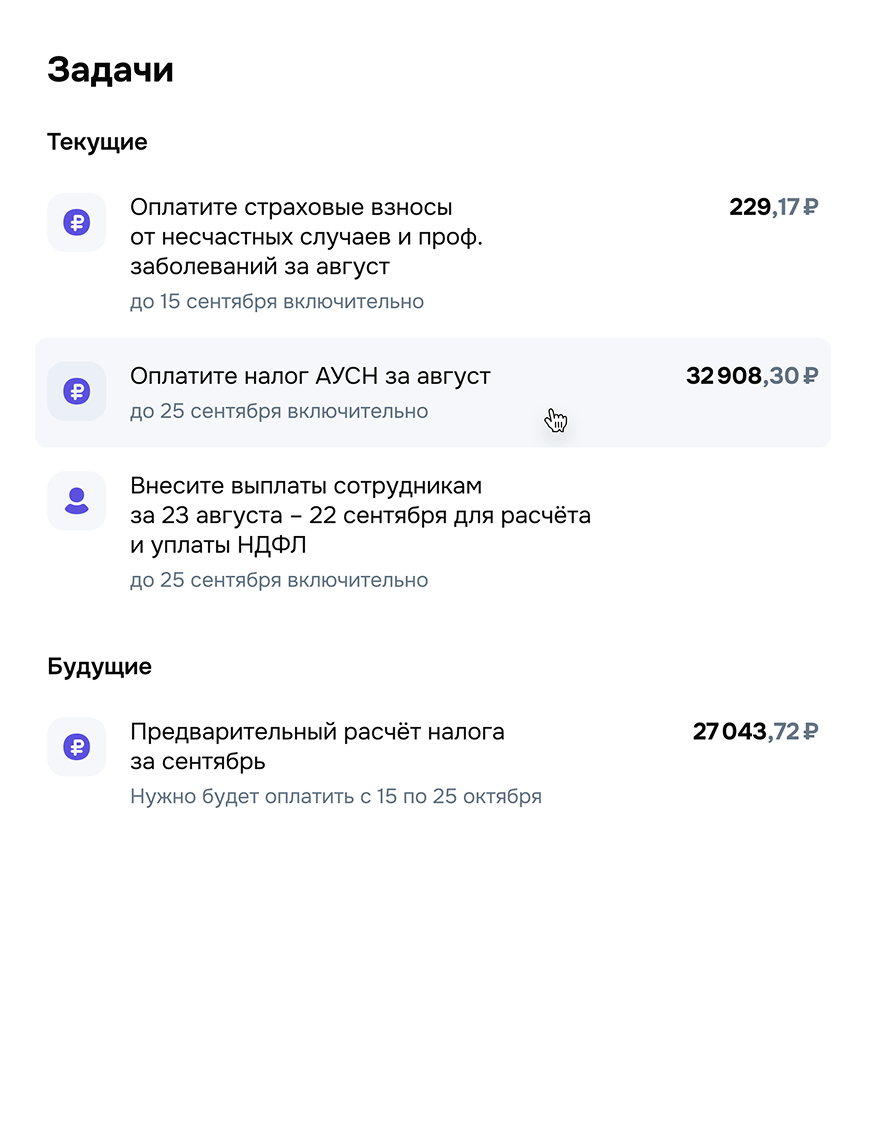Image resolution: width=878 pixels, height=1144 pixels.
Task: Click the 'за сентябрь' line of preliminary calculation
Action: 198,762
